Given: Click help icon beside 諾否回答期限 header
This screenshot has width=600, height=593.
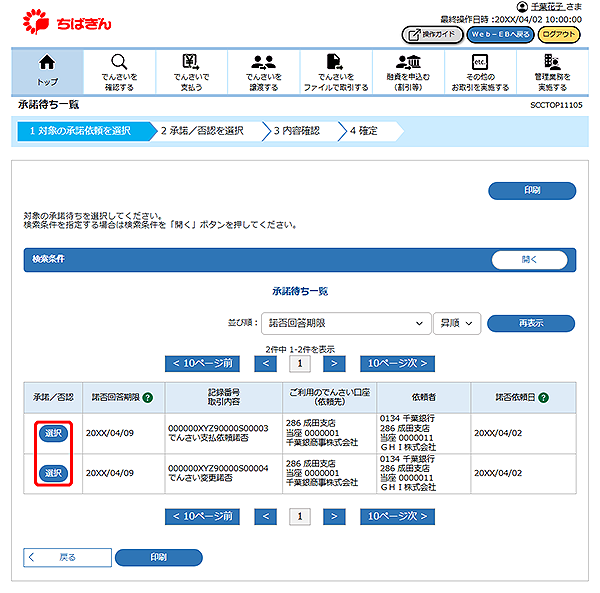Looking at the screenshot, I should click(147, 397).
